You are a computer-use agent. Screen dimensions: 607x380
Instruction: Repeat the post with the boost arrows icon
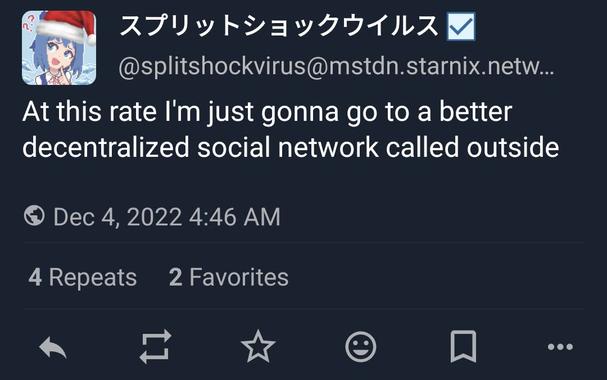click(155, 346)
